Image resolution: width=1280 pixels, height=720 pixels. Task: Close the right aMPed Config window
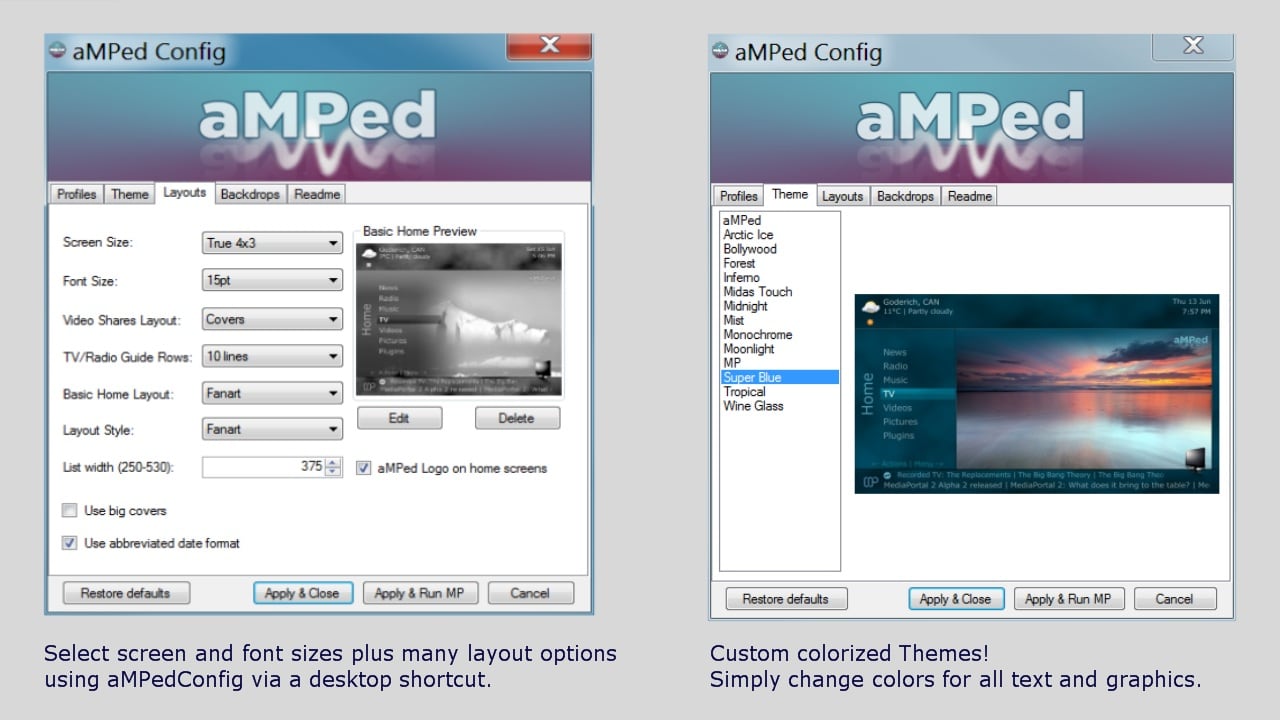click(x=1193, y=46)
